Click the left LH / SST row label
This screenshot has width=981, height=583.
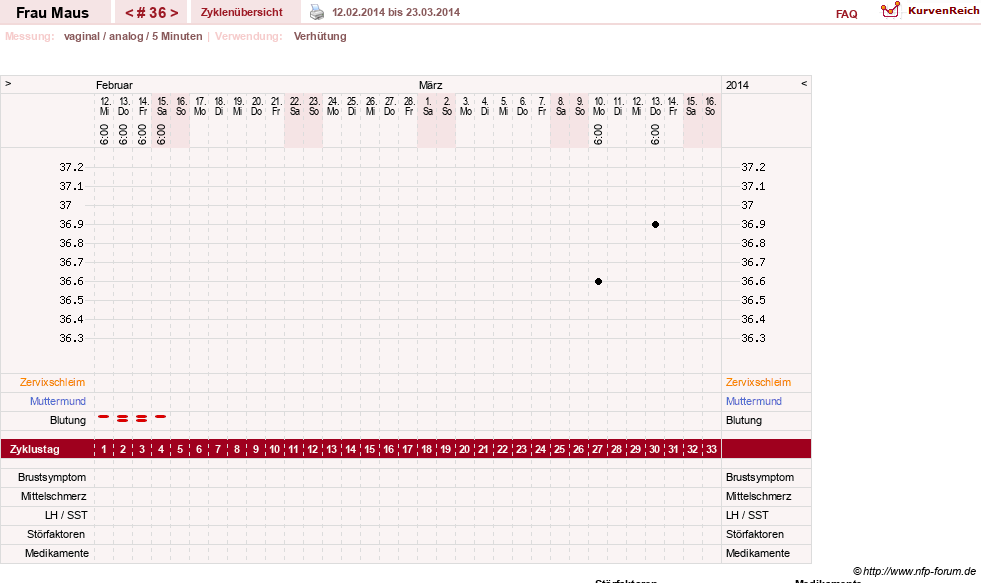[x=66, y=515]
